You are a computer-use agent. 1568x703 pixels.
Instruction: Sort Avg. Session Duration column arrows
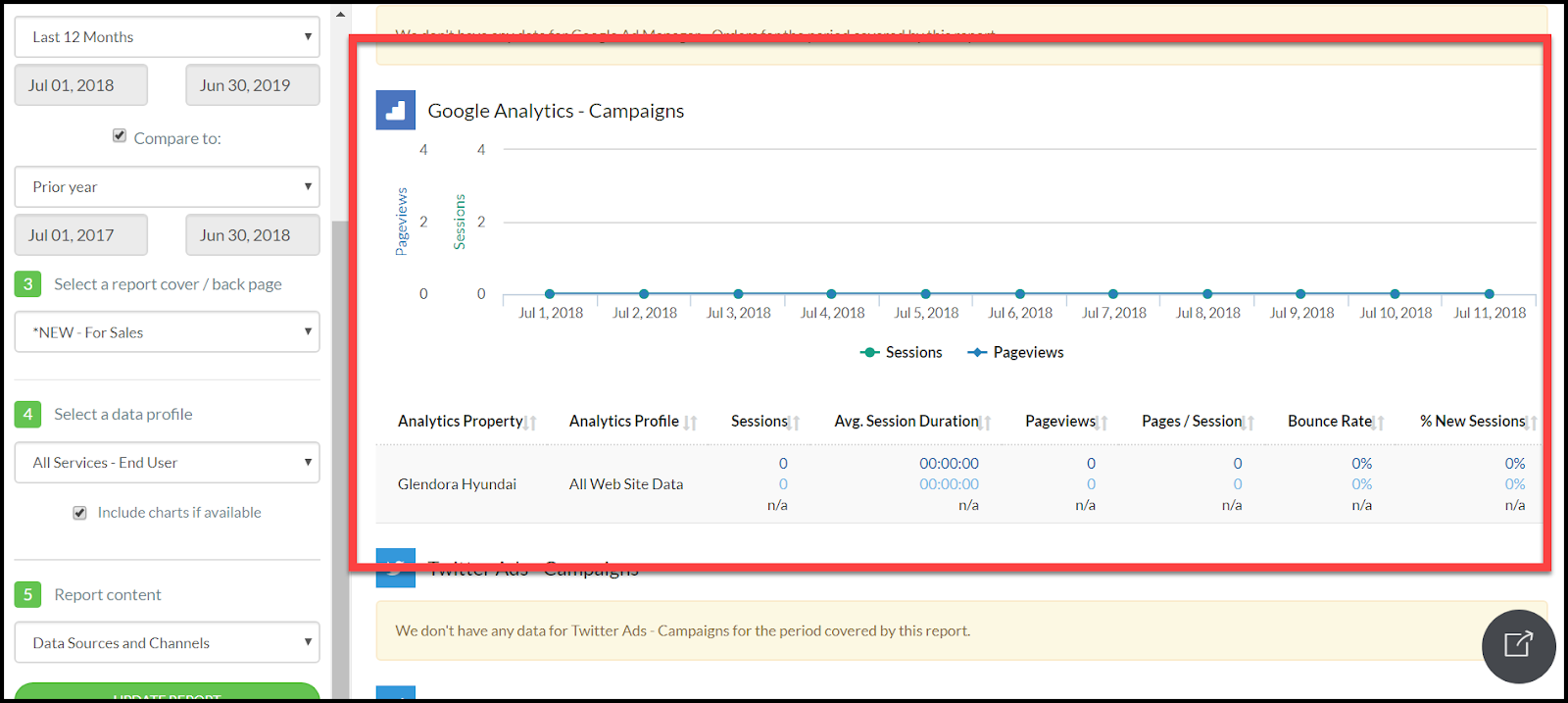coord(985,423)
